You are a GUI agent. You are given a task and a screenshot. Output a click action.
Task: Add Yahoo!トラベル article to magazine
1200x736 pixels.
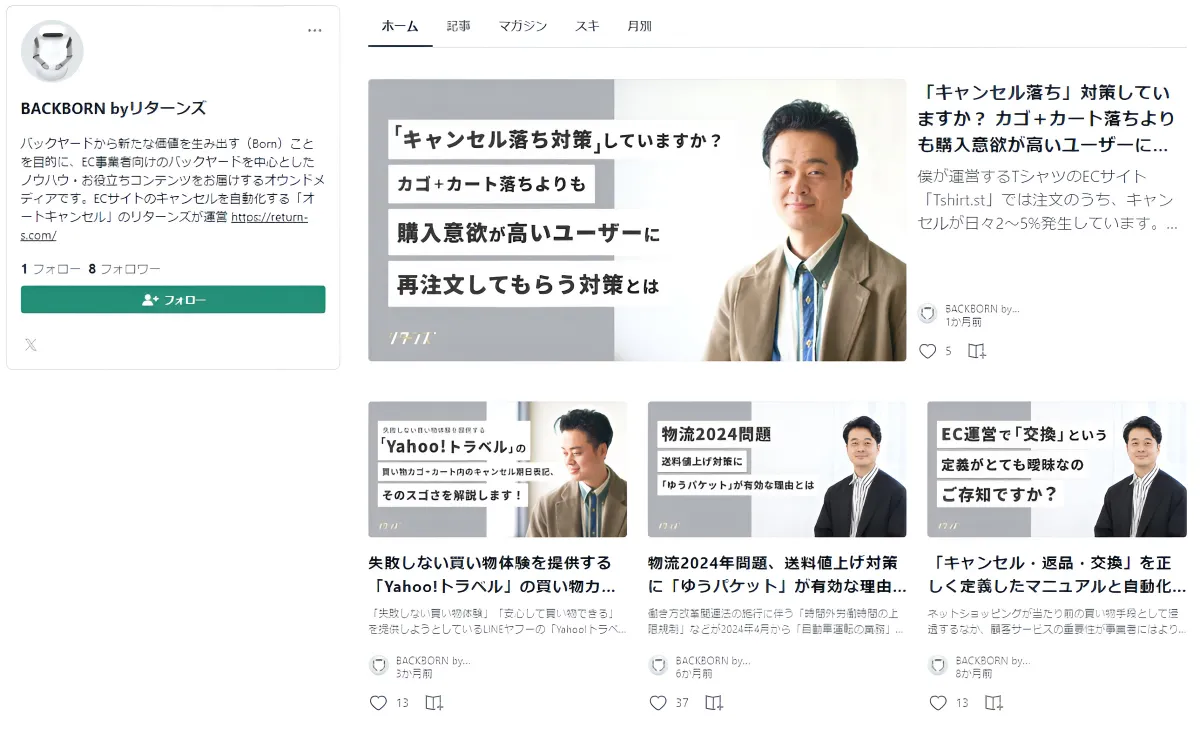(x=434, y=703)
